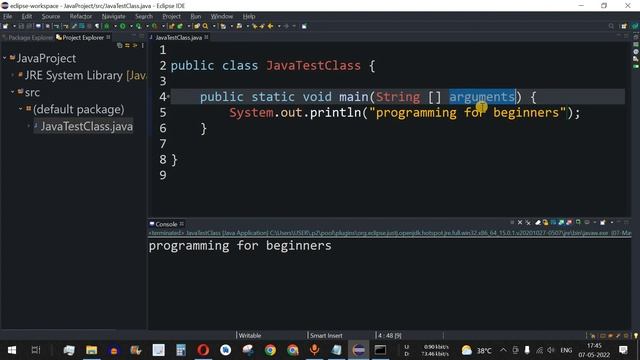Click the New Java Package icon
This screenshot has width=640, height=360.
click(171, 26)
